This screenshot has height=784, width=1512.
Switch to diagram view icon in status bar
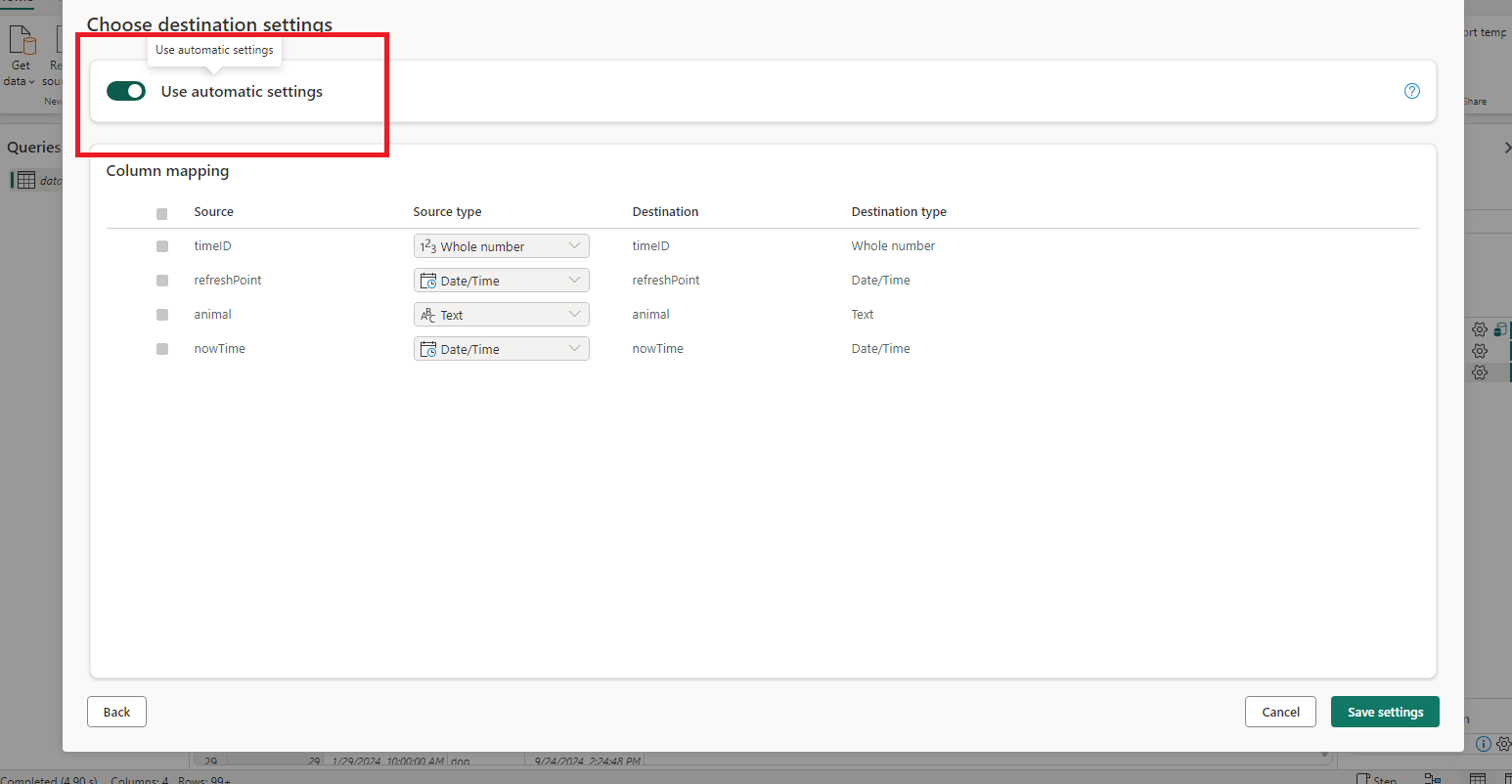click(1433, 779)
